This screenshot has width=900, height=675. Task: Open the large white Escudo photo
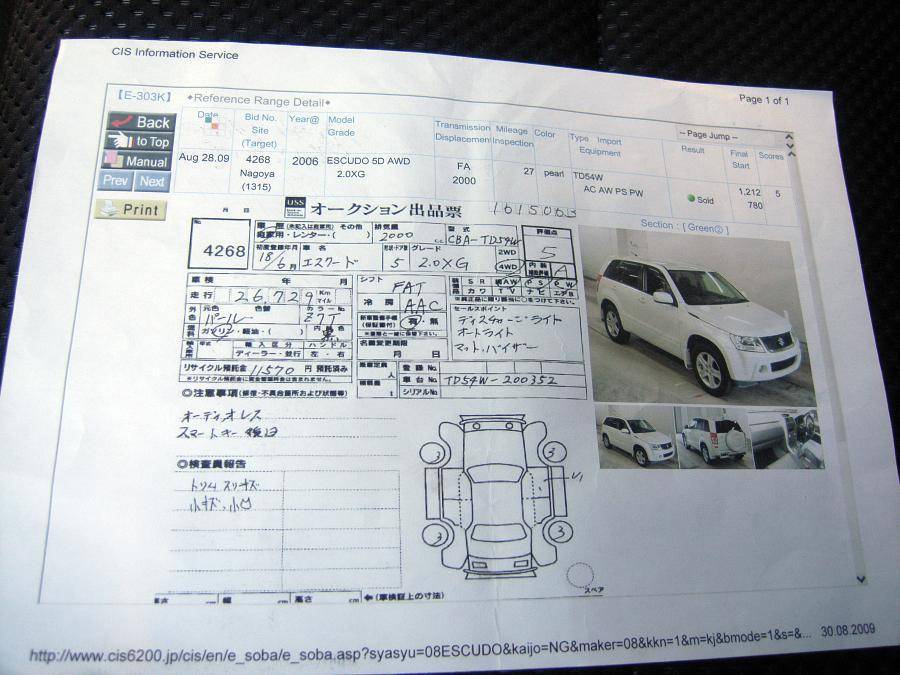point(698,315)
